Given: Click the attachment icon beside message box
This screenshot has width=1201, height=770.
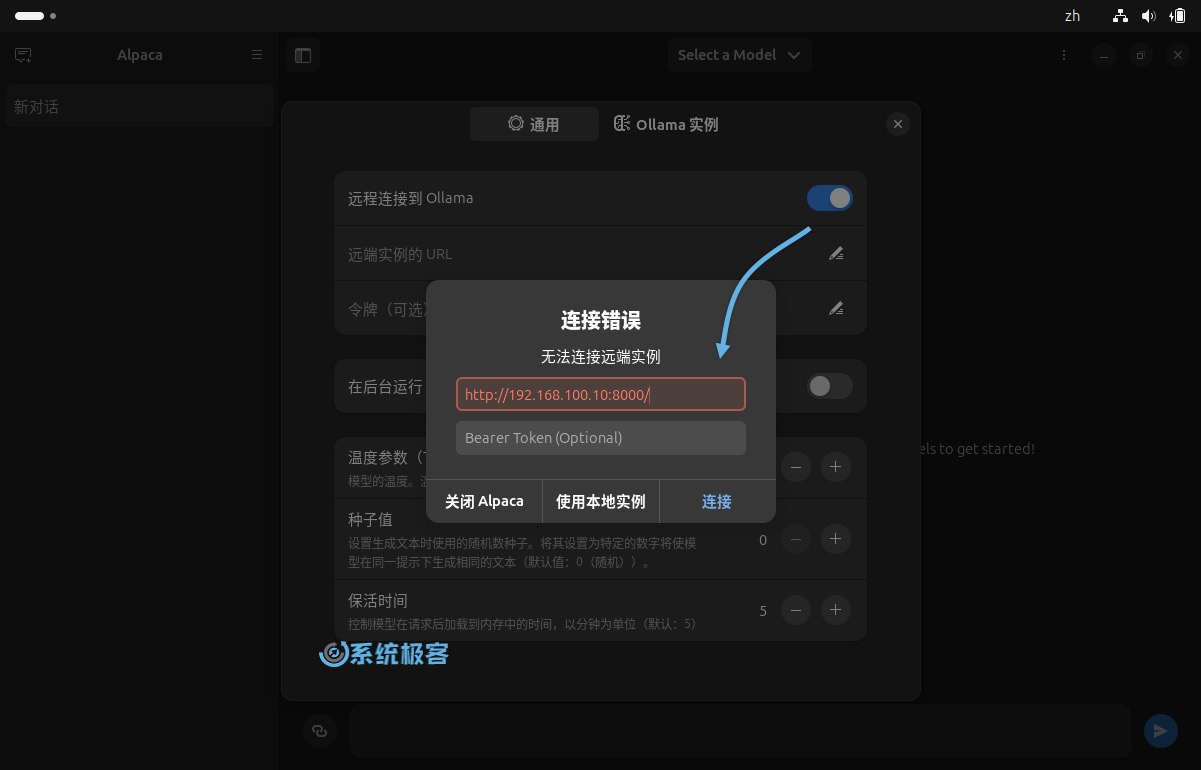Looking at the screenshot, I should click(x=320, y=731).
